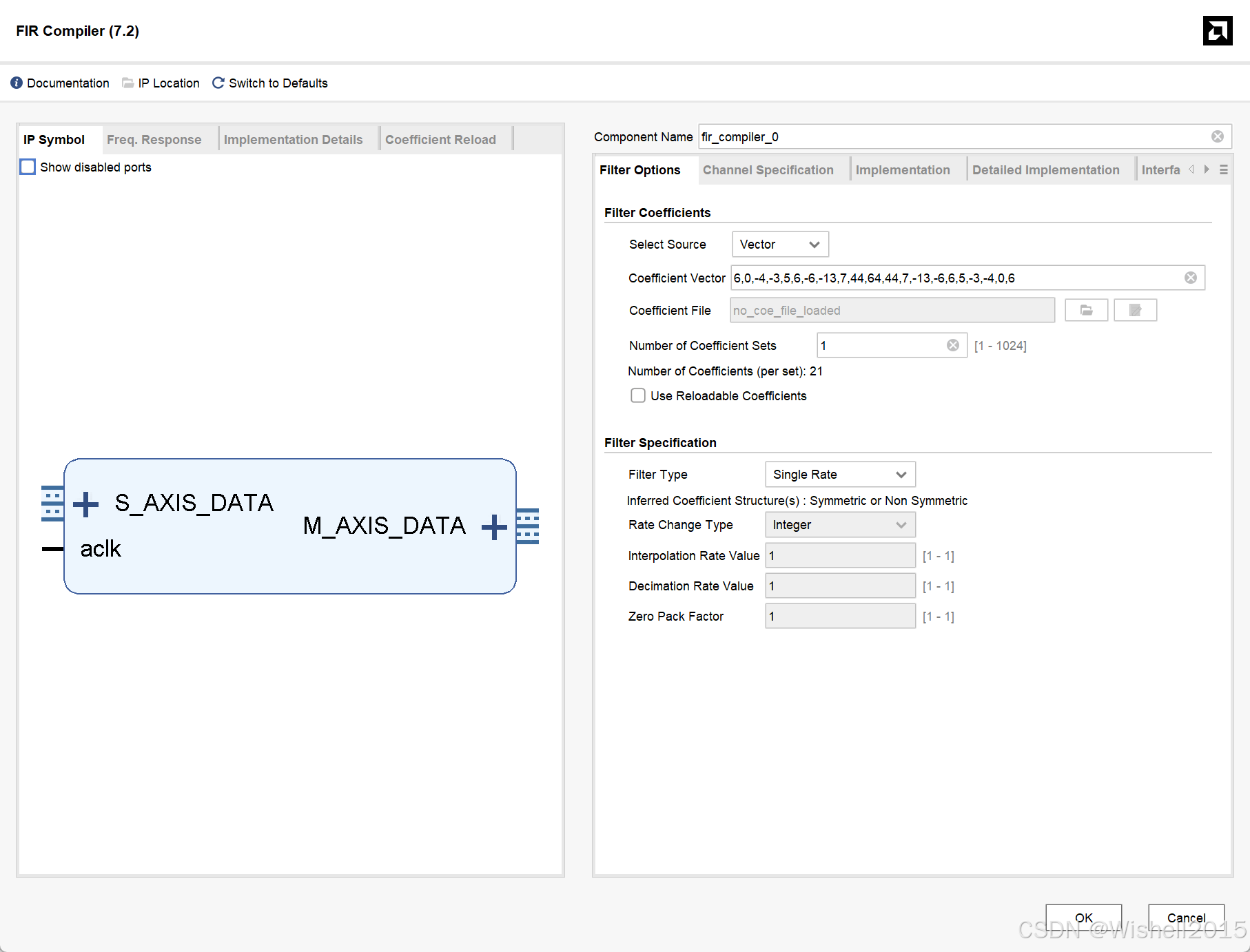Click Interpolation Rate Value field
Screen dimensions: 1250x952
[x=840, y=555]
